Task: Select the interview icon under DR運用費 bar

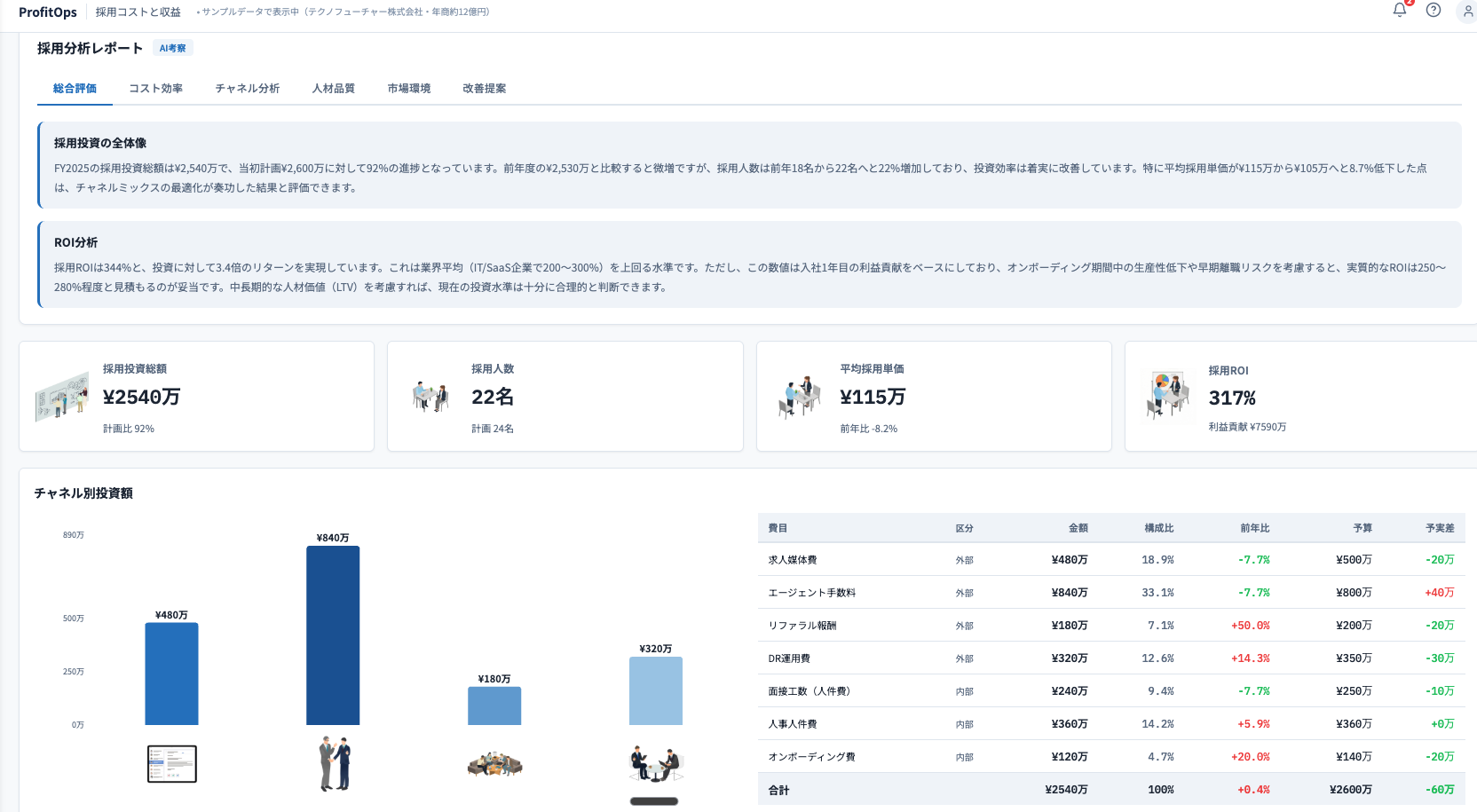Action: point(655,764)
